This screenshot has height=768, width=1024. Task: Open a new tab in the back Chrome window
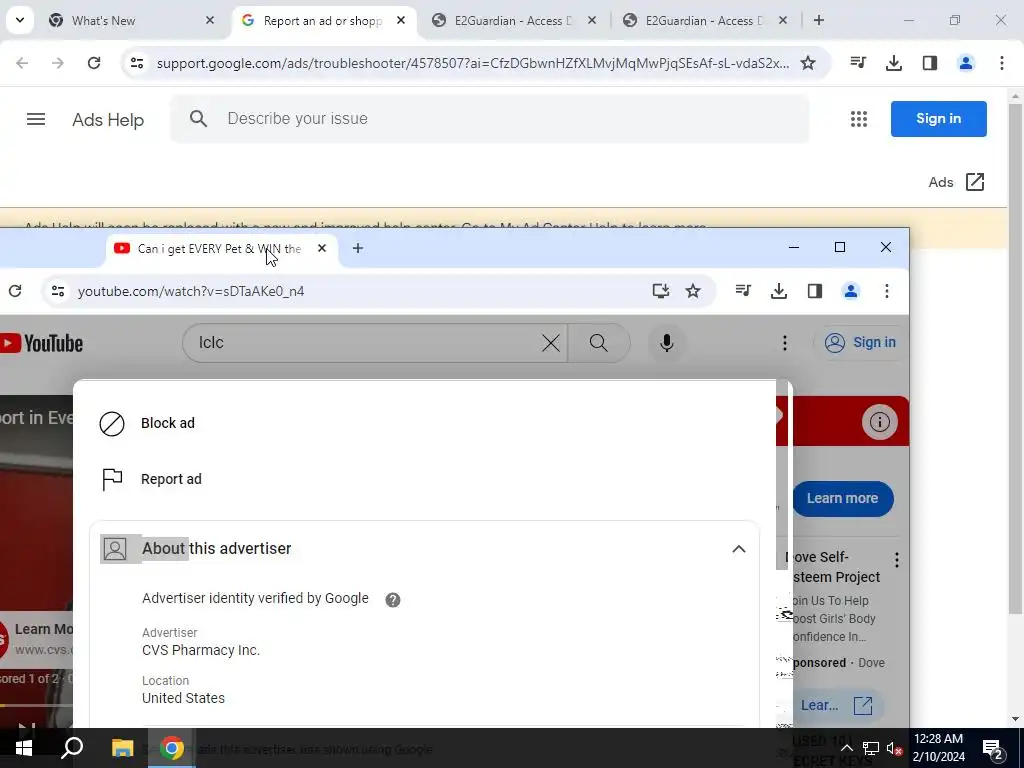tap(818, 20)
